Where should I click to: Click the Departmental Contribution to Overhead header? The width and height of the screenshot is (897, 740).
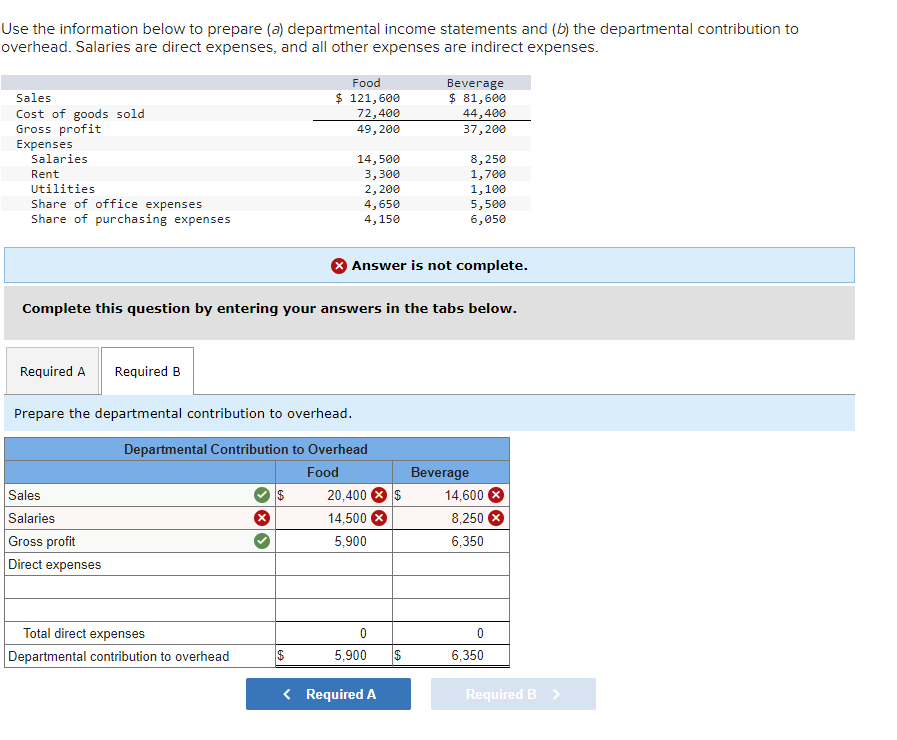click(x=245, y=448)
